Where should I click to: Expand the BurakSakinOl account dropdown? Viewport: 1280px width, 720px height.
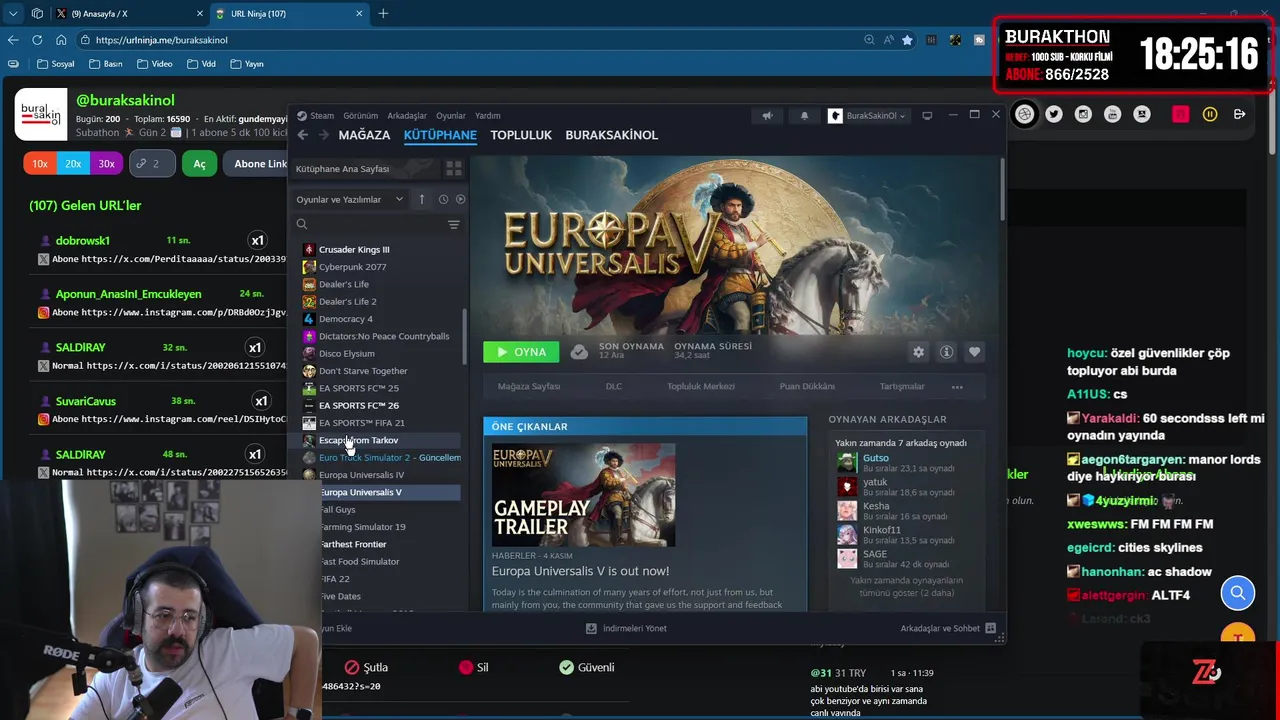867,116
